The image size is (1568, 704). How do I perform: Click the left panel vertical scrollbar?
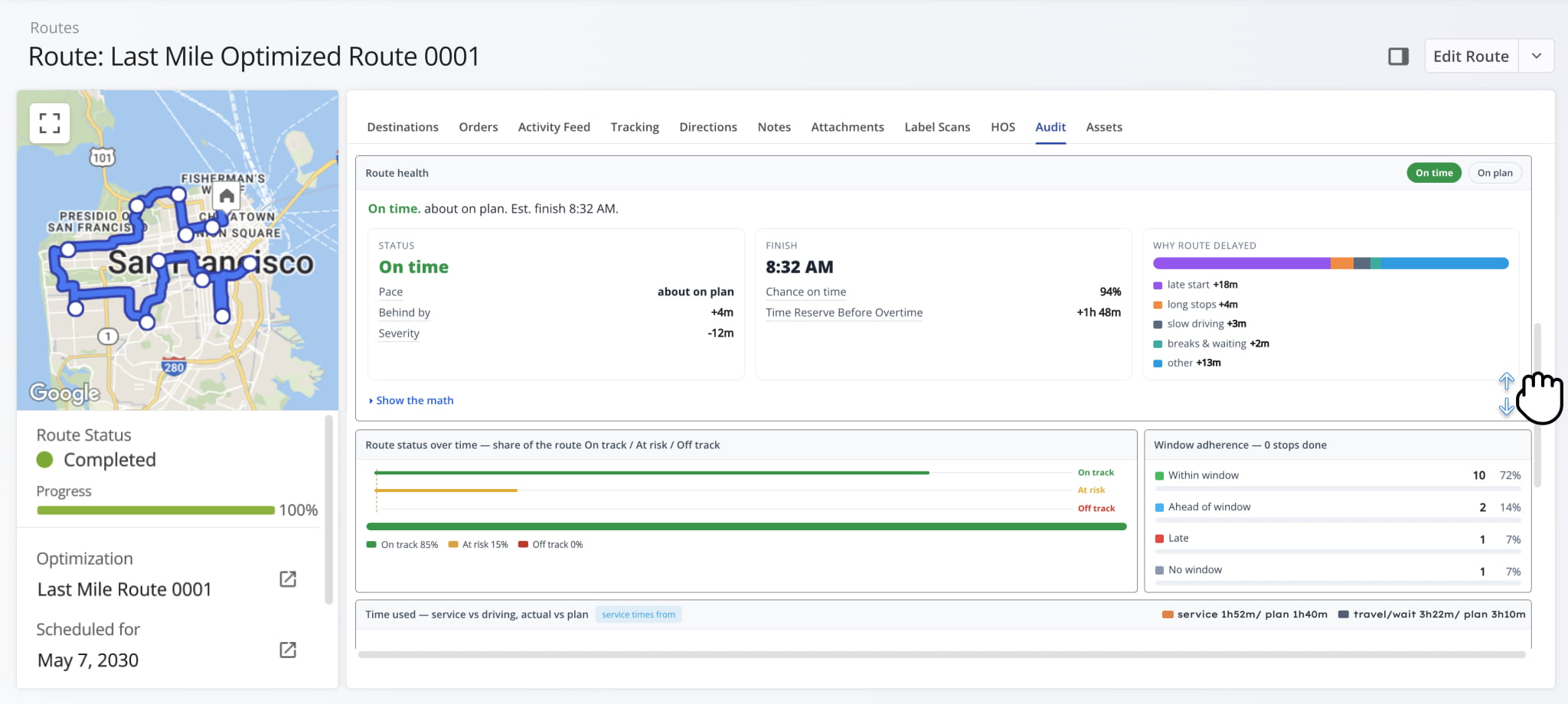coord(328,510)
